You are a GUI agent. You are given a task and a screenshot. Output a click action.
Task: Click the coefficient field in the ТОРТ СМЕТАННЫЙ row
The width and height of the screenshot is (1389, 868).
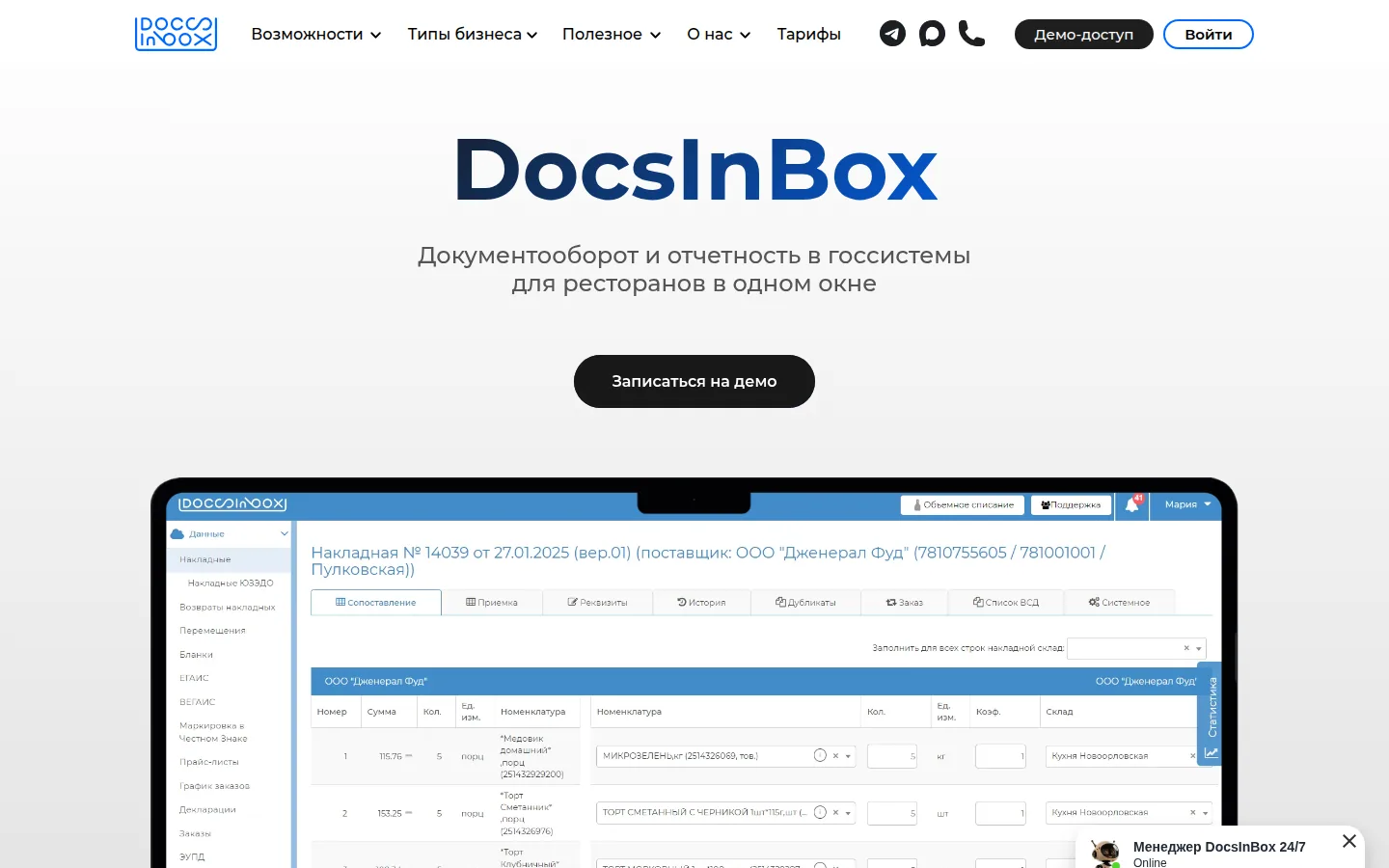[x=1000, y=813]
